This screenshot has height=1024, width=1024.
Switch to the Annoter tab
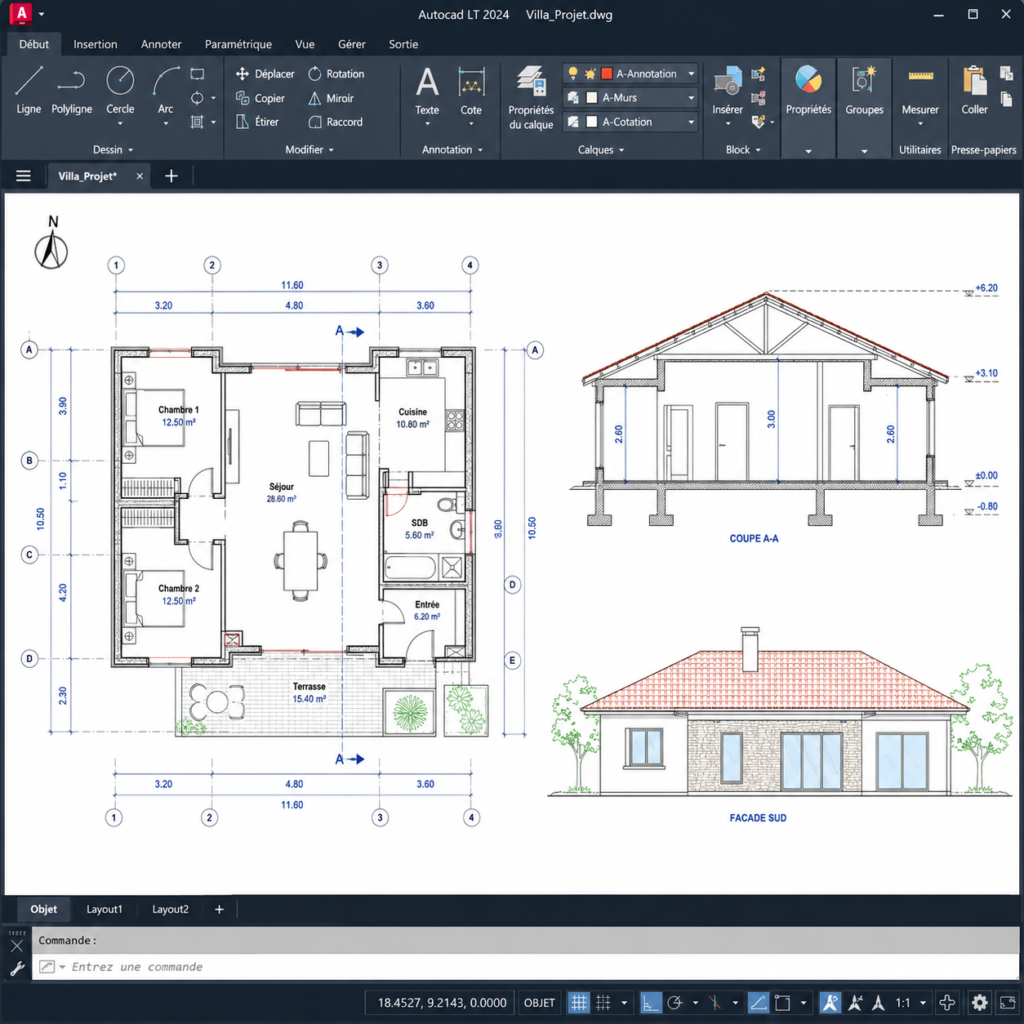click(161, 44)
